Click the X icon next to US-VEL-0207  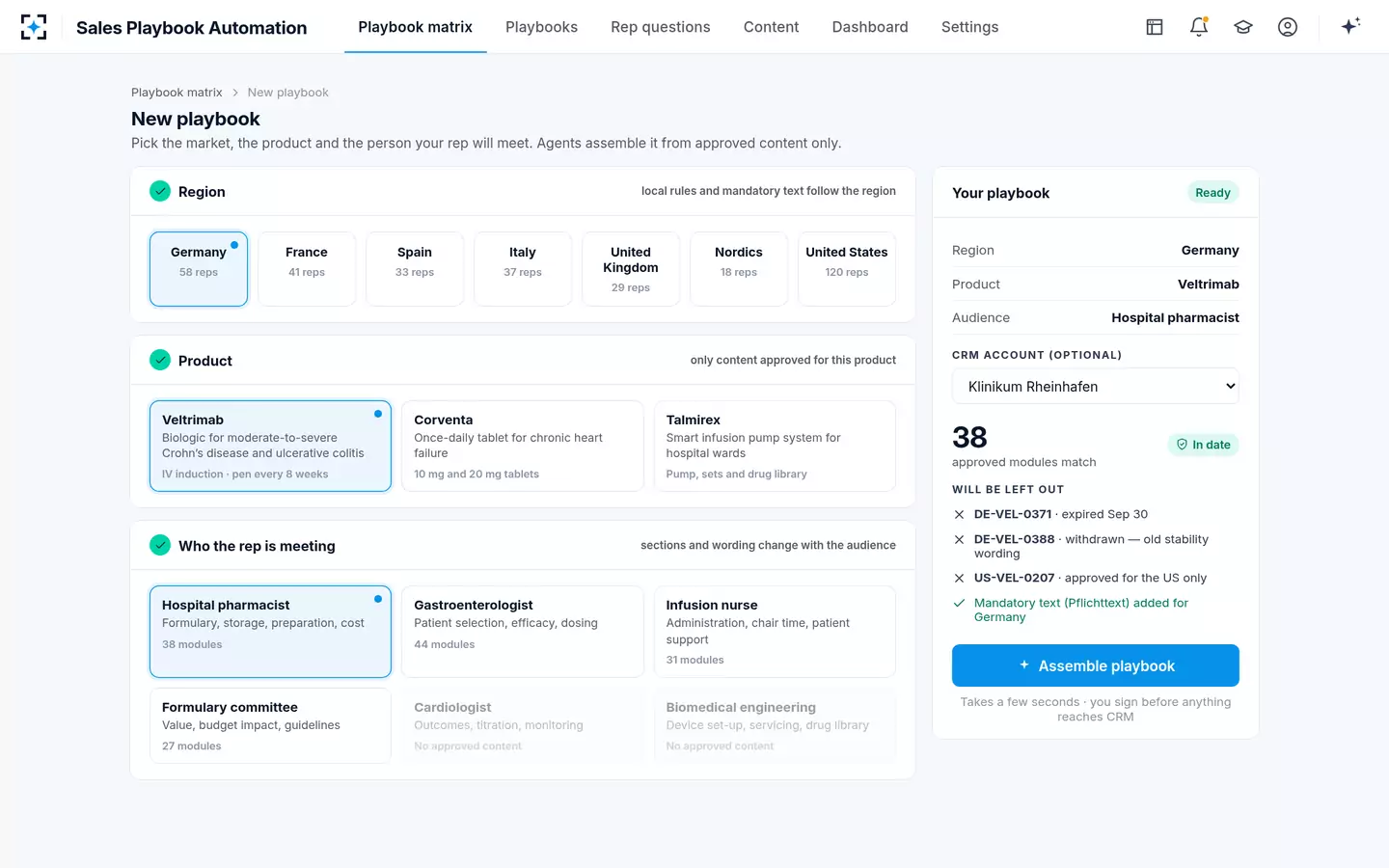pyautogui.click(x=959, y=579)
